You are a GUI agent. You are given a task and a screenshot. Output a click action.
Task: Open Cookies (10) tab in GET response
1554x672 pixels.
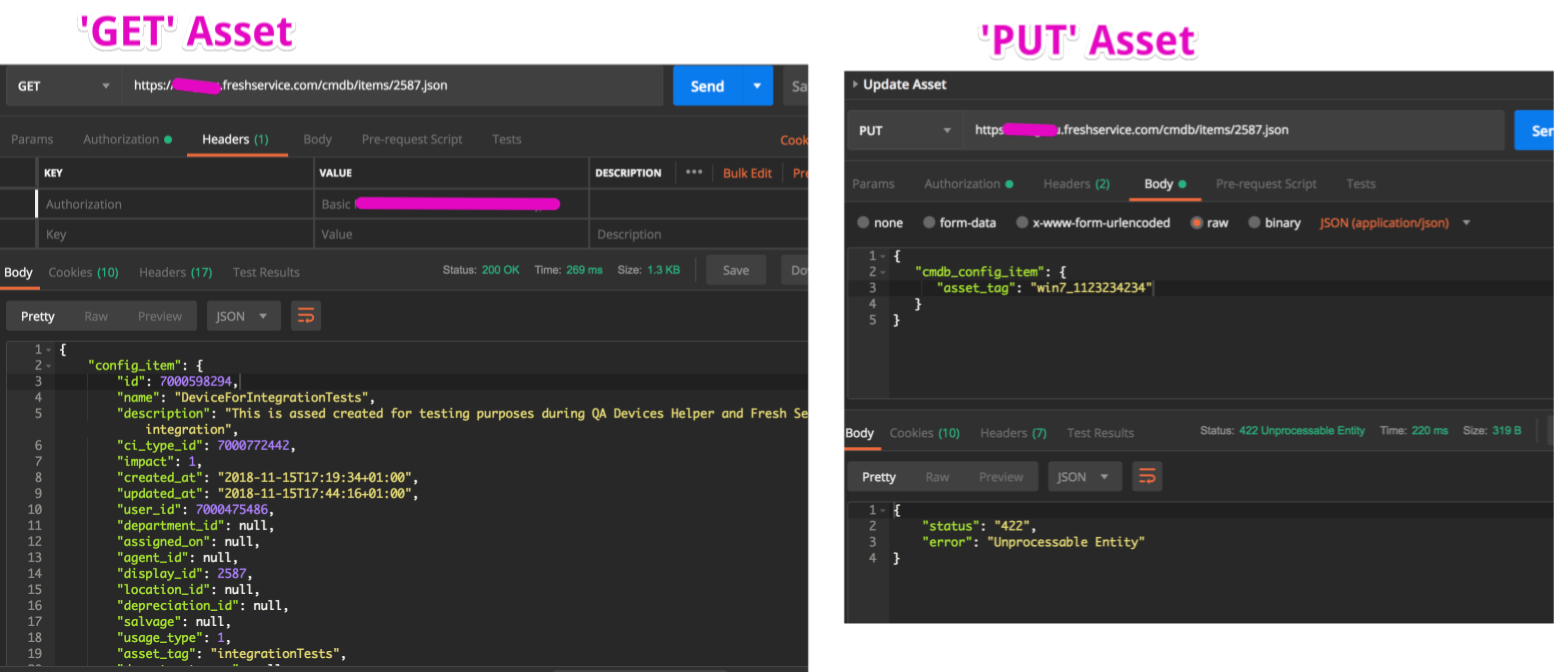[x=83, y=272]
